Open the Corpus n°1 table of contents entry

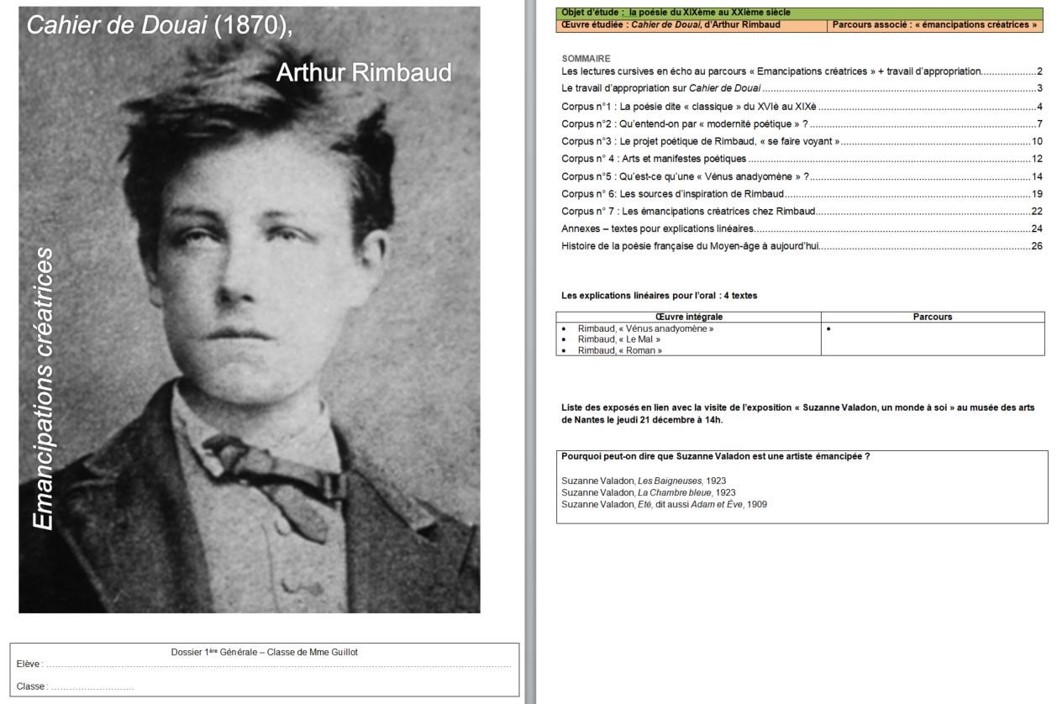(x=690, y=107)
